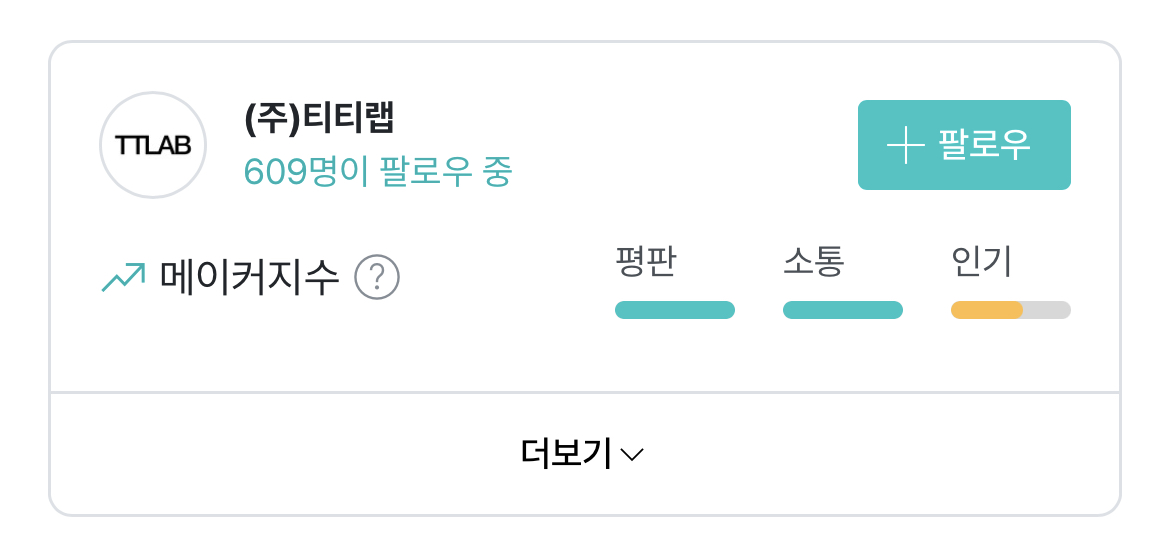Click the plus icon inside 팔로우 button
The height and width of the screenshot is (554, 1170).
click(906, 145)
